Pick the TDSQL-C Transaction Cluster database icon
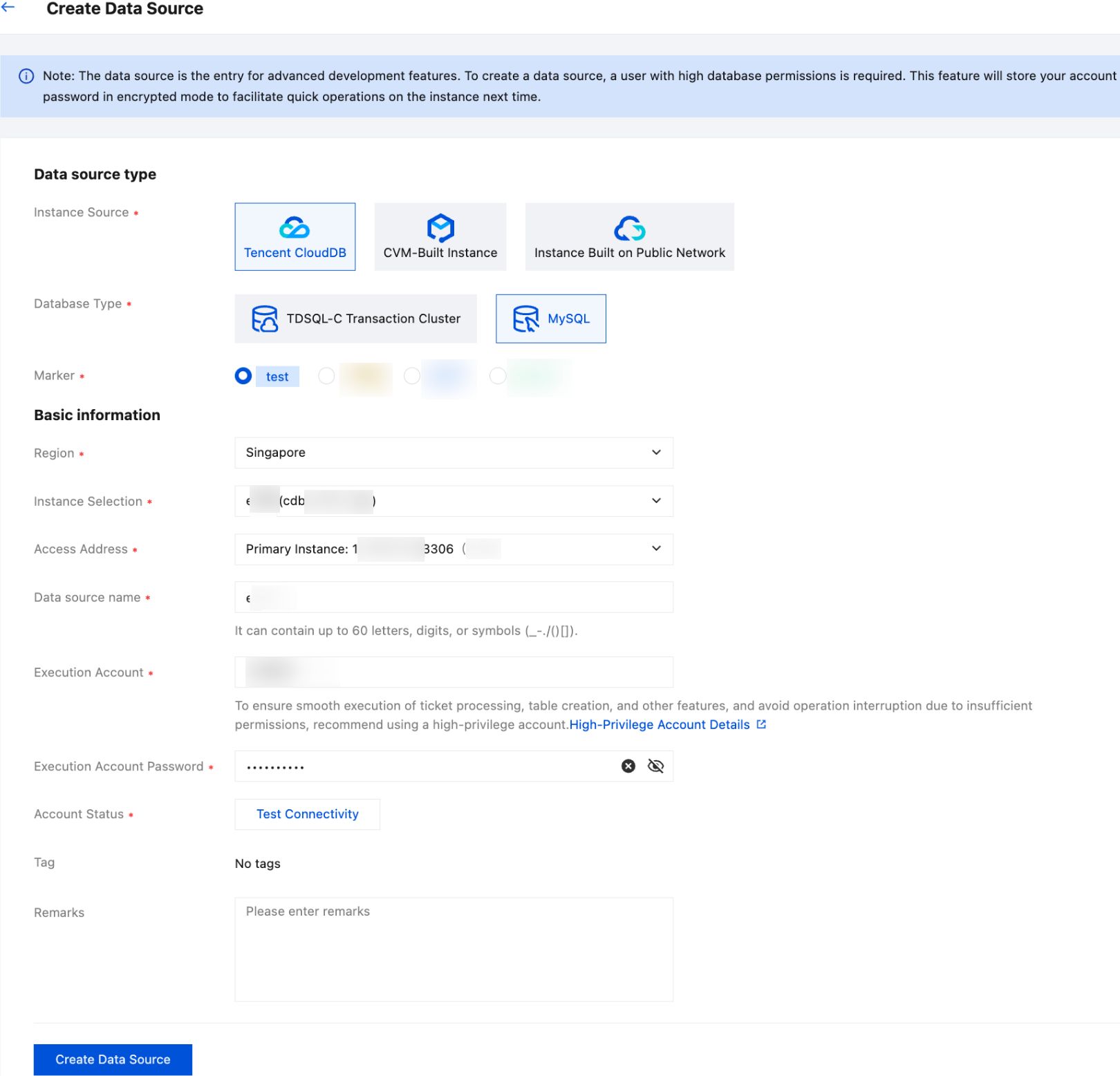Screen dimensions: 1120x1076 265,319
